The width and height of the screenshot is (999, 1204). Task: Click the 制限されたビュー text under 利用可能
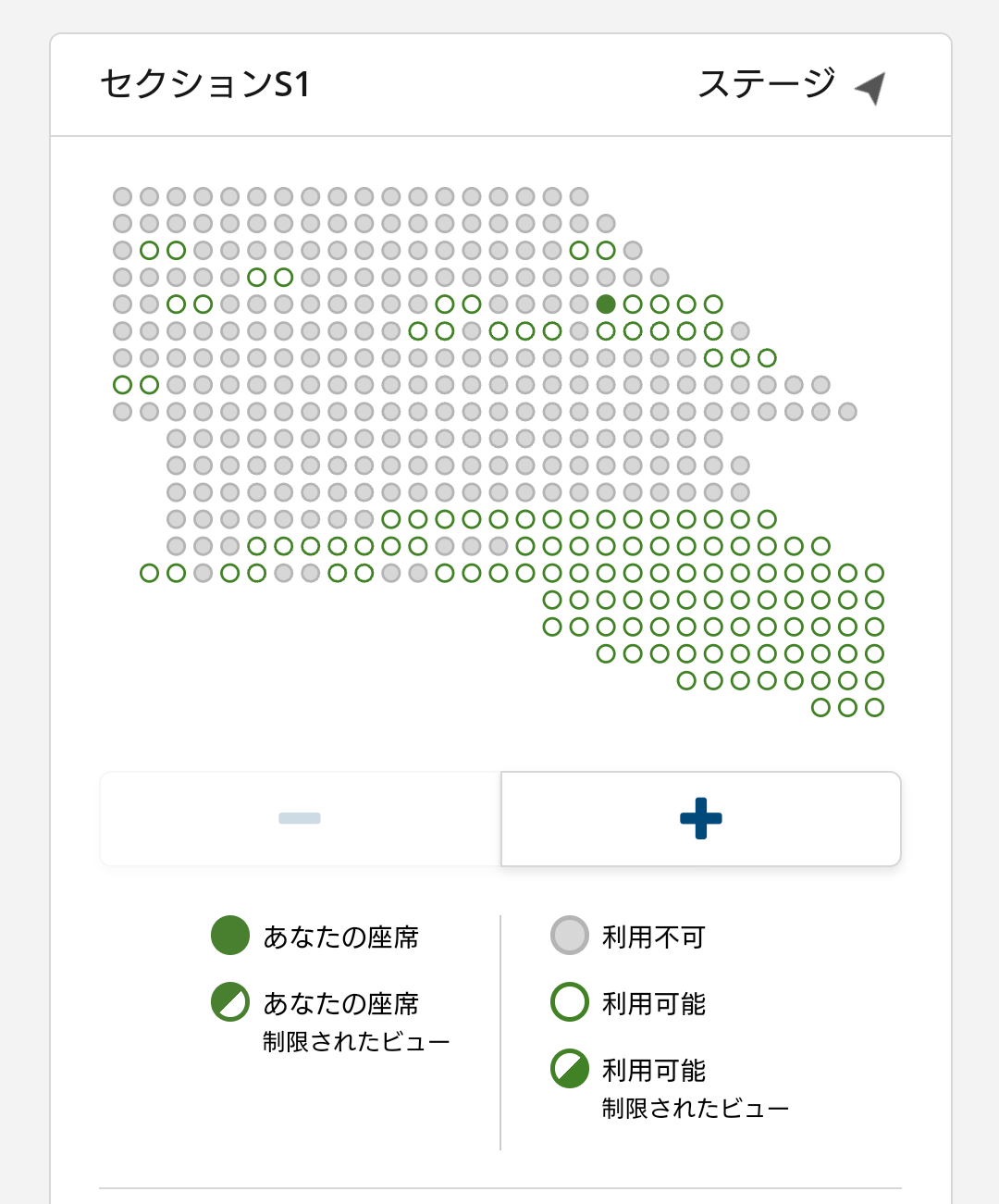696,1108
